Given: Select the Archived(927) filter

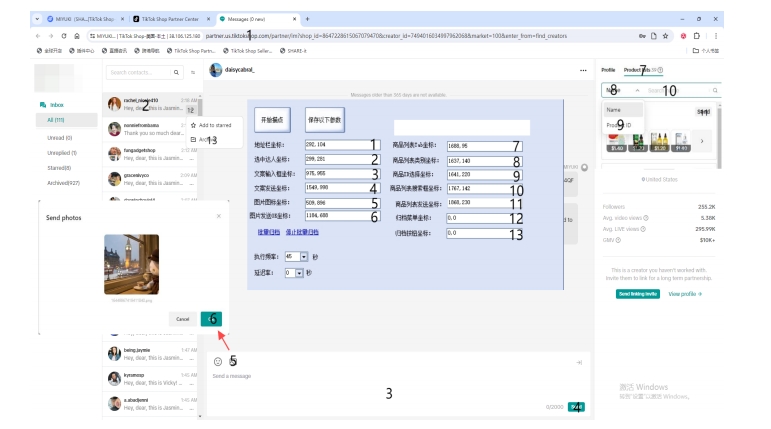Looking at the screenshot, I should click(x=63, y=183).
